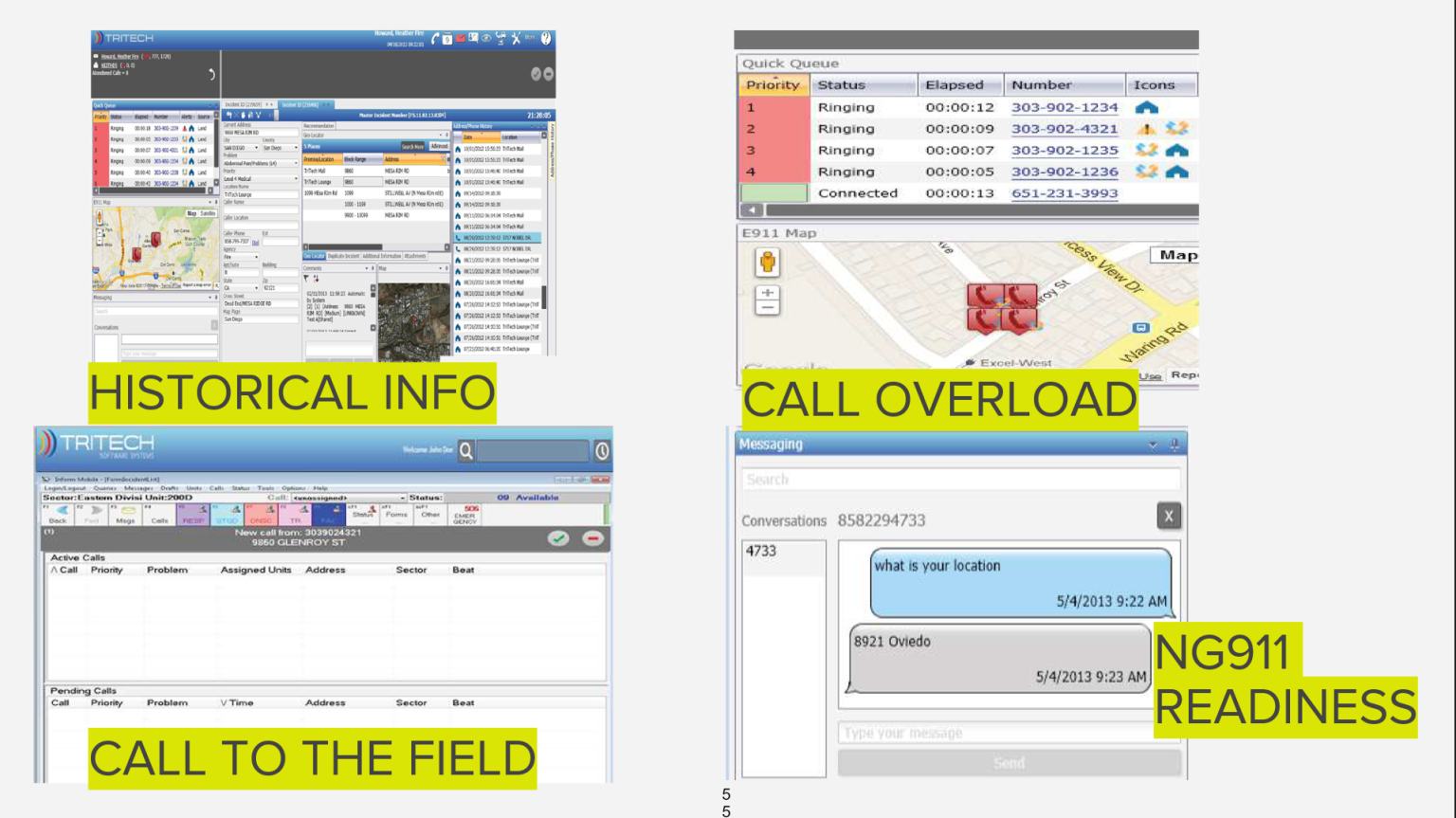
Task: Collapse the Messaging panel with the chevron
Action: (x=1153, y=445)
